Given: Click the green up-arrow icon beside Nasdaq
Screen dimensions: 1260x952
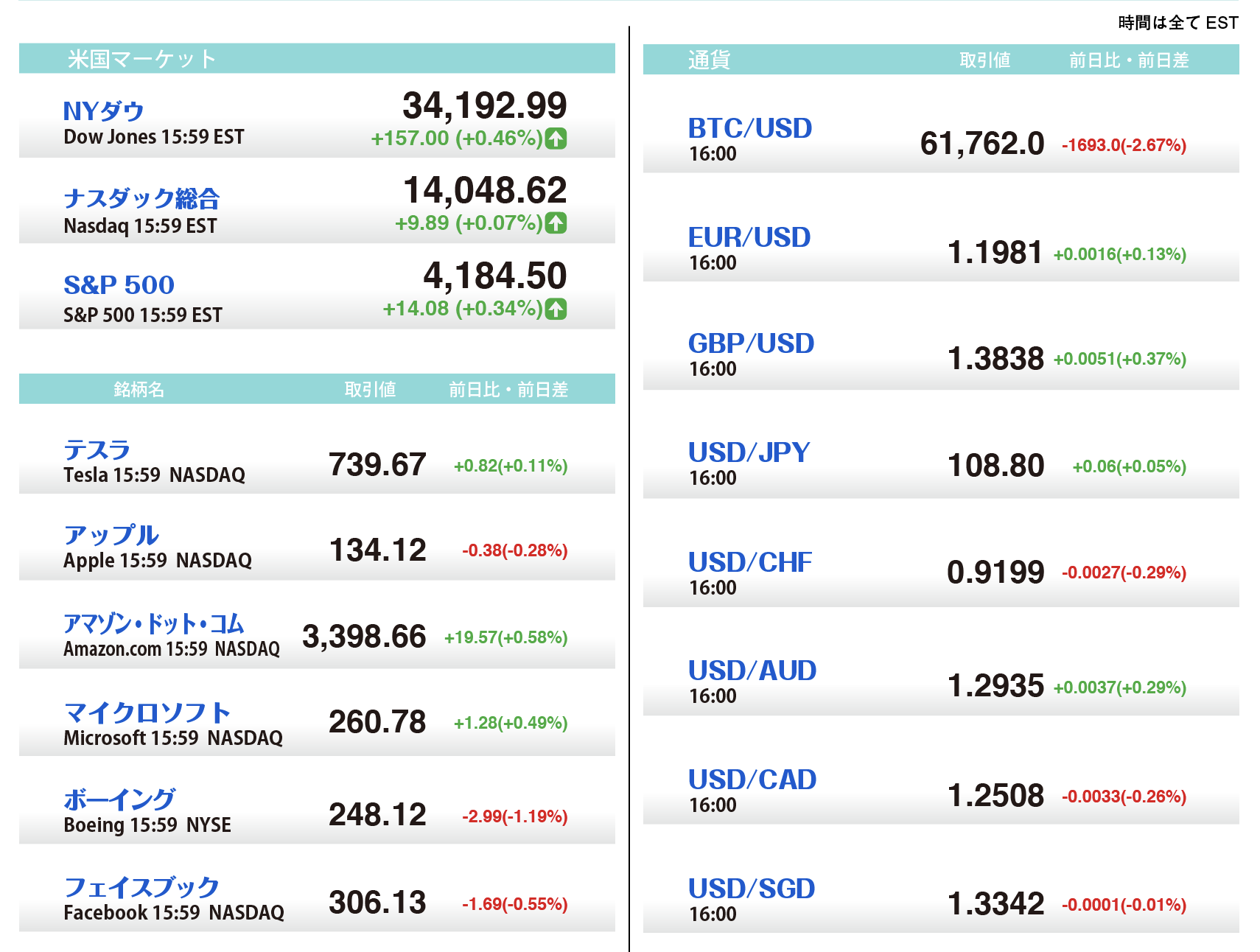Looking at the screenshot, I should tap(556, 223).
